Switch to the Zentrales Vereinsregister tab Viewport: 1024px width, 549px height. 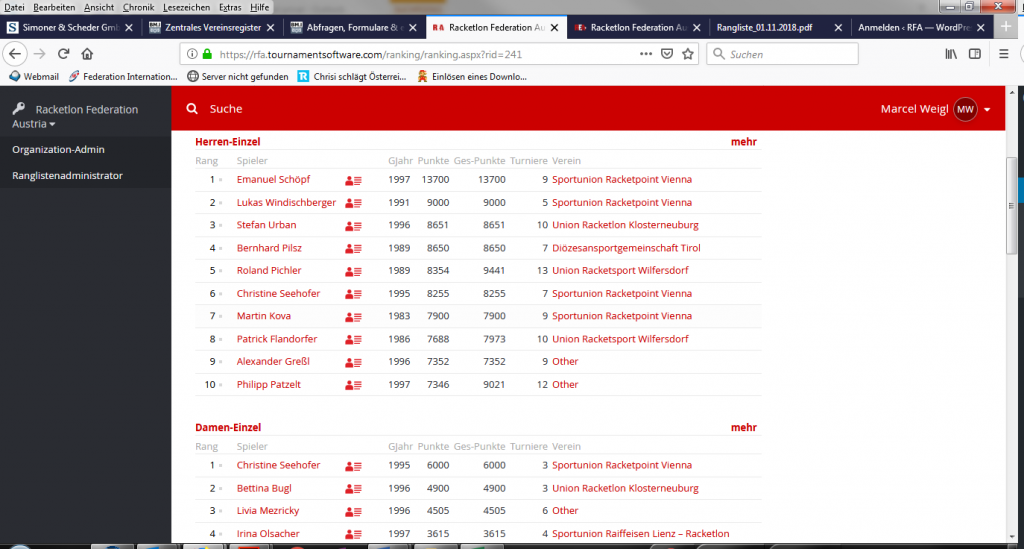(212, 27)
